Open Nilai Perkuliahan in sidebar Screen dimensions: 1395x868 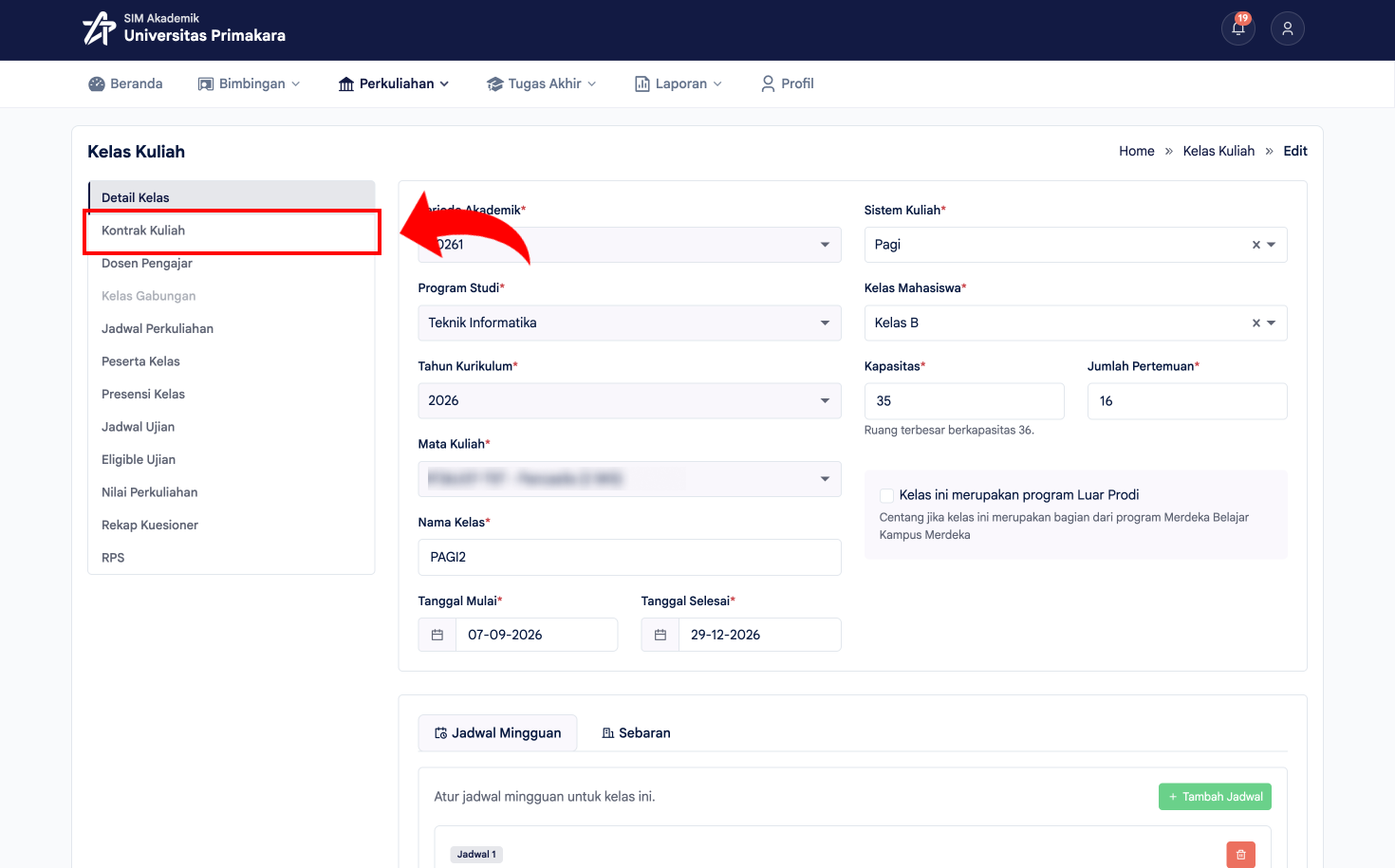point(232,492)
